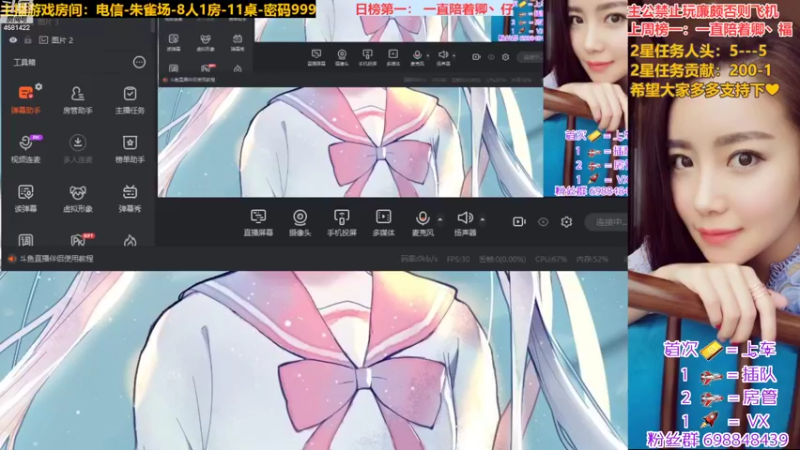Start 视频连麦 from the large toolbox
Screen dimensions: 800x450
26,148
